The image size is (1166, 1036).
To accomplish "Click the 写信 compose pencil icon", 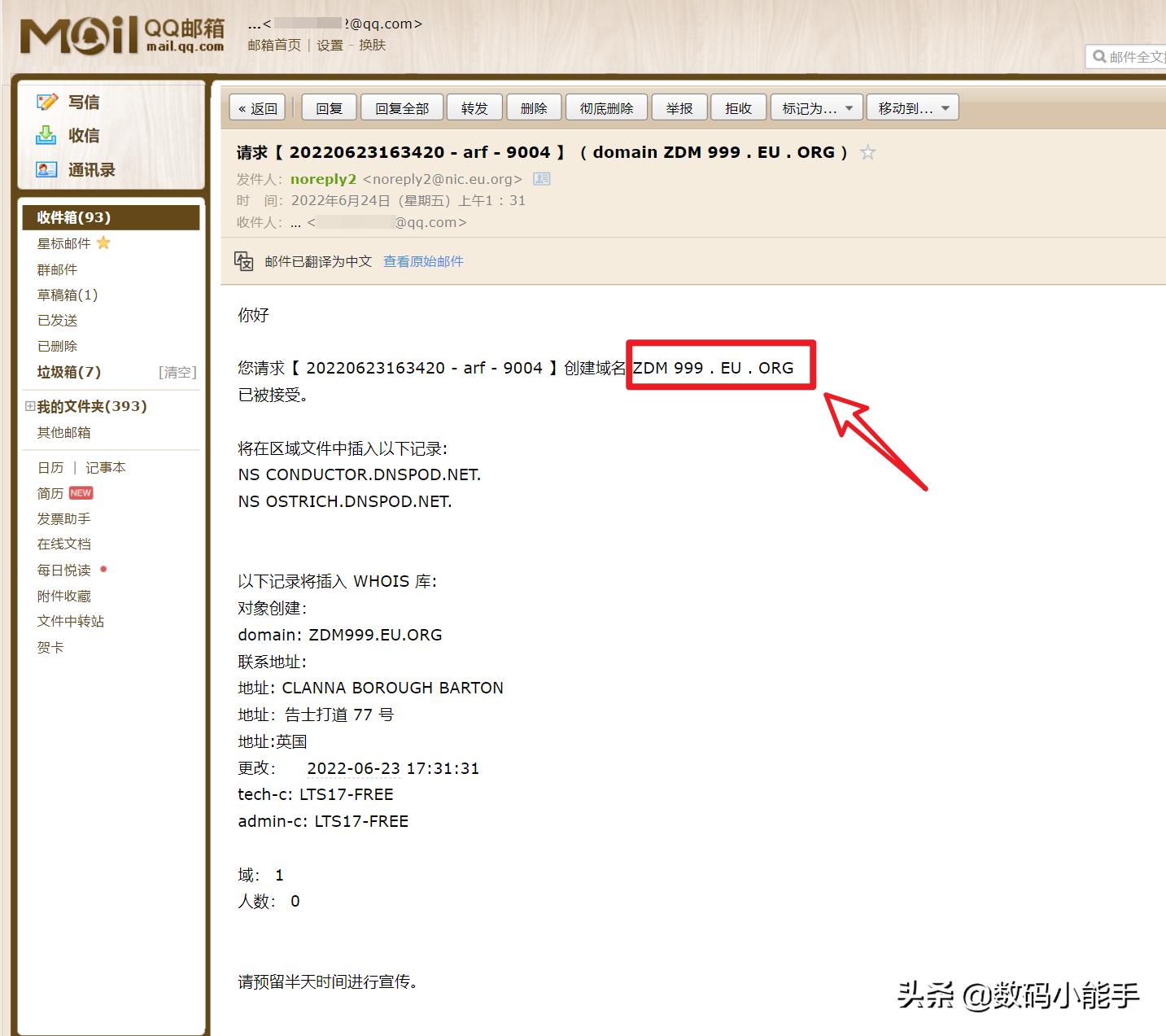I will click(x=46, y=101).
